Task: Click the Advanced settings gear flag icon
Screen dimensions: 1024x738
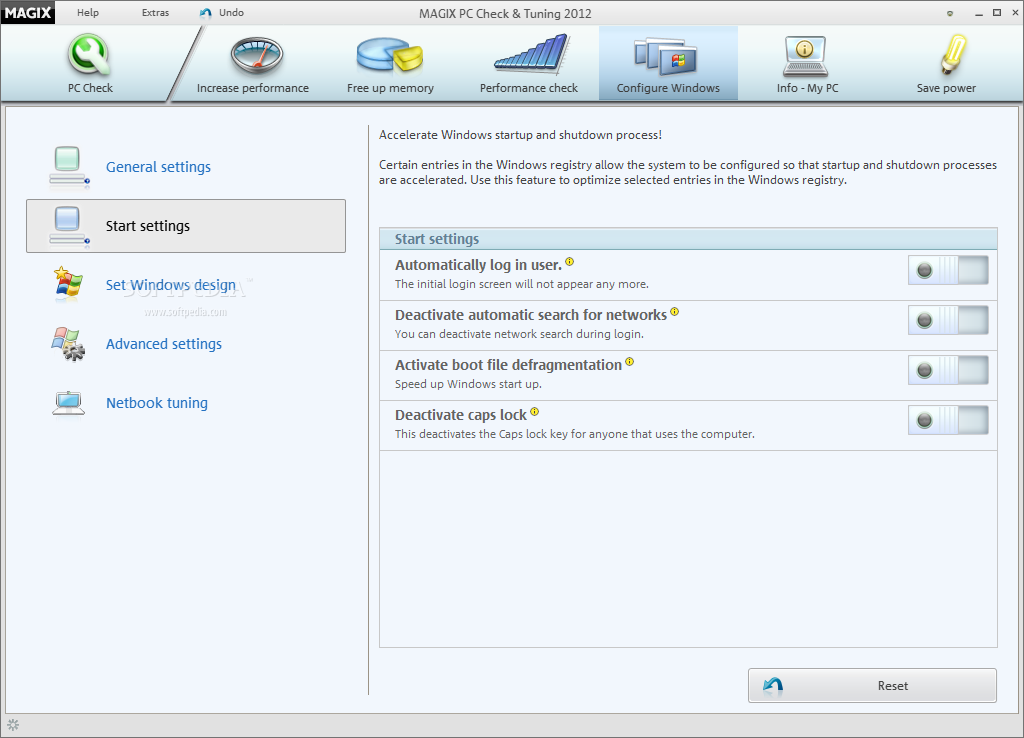Action: point(69,344)
